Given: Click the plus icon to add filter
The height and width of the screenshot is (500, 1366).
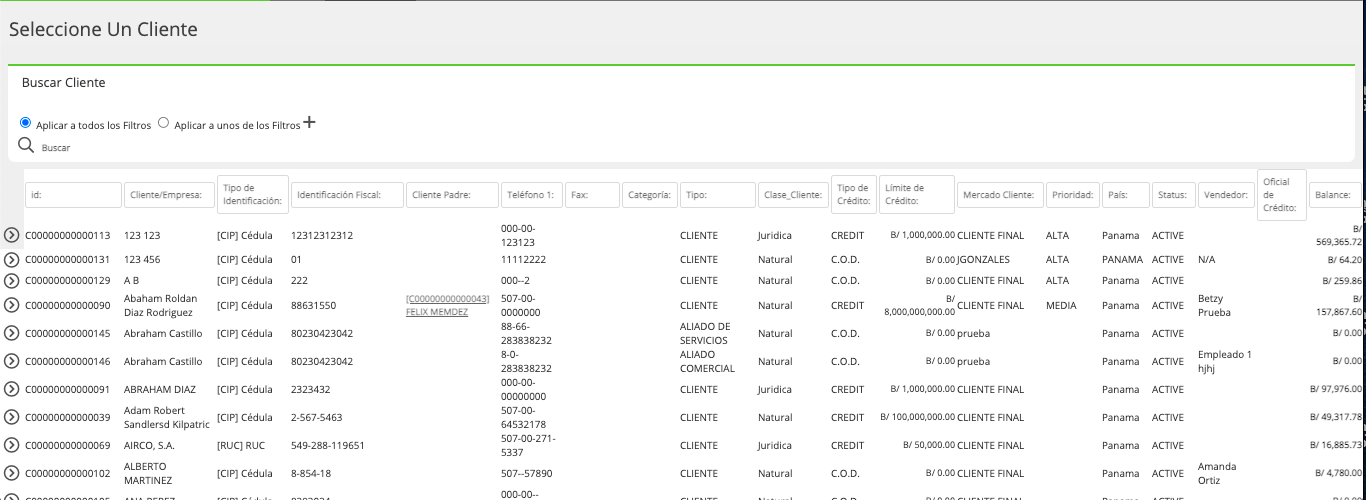Looking at the screenshot, I should 309,122.
